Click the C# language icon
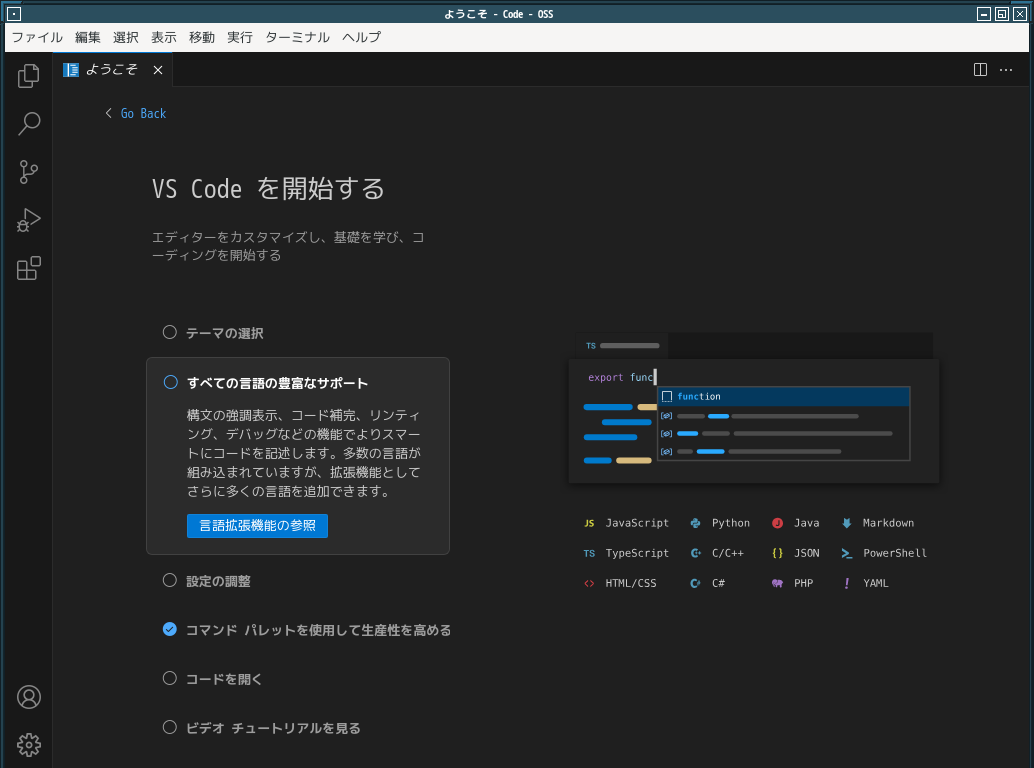The height and width of the screenshot is (768, 1034). point(695,583)
